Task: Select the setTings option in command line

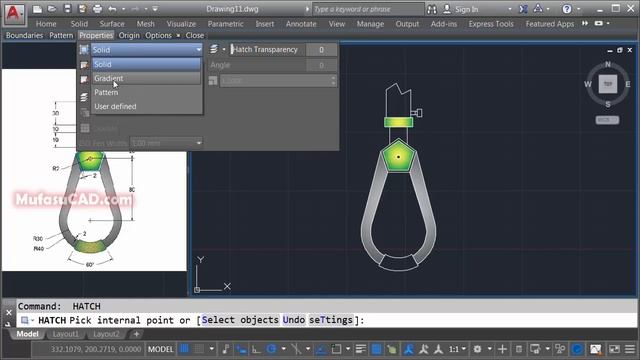Action: click(x=331, y=320)
